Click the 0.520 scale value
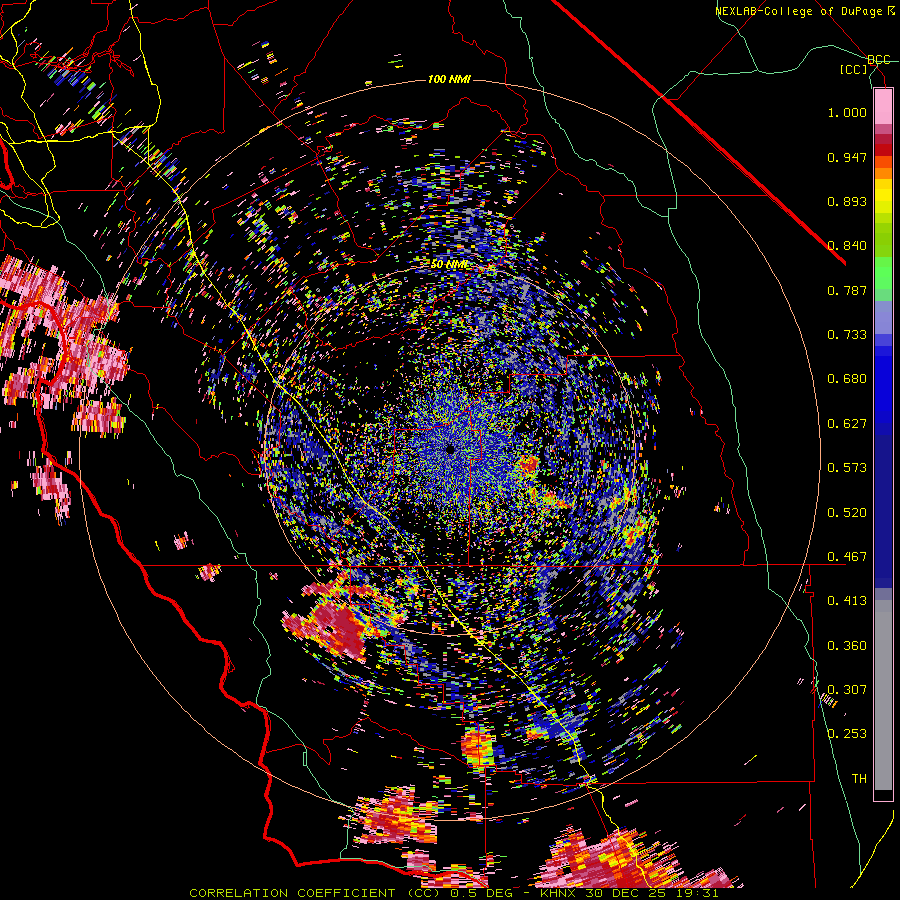 (847, 513)
